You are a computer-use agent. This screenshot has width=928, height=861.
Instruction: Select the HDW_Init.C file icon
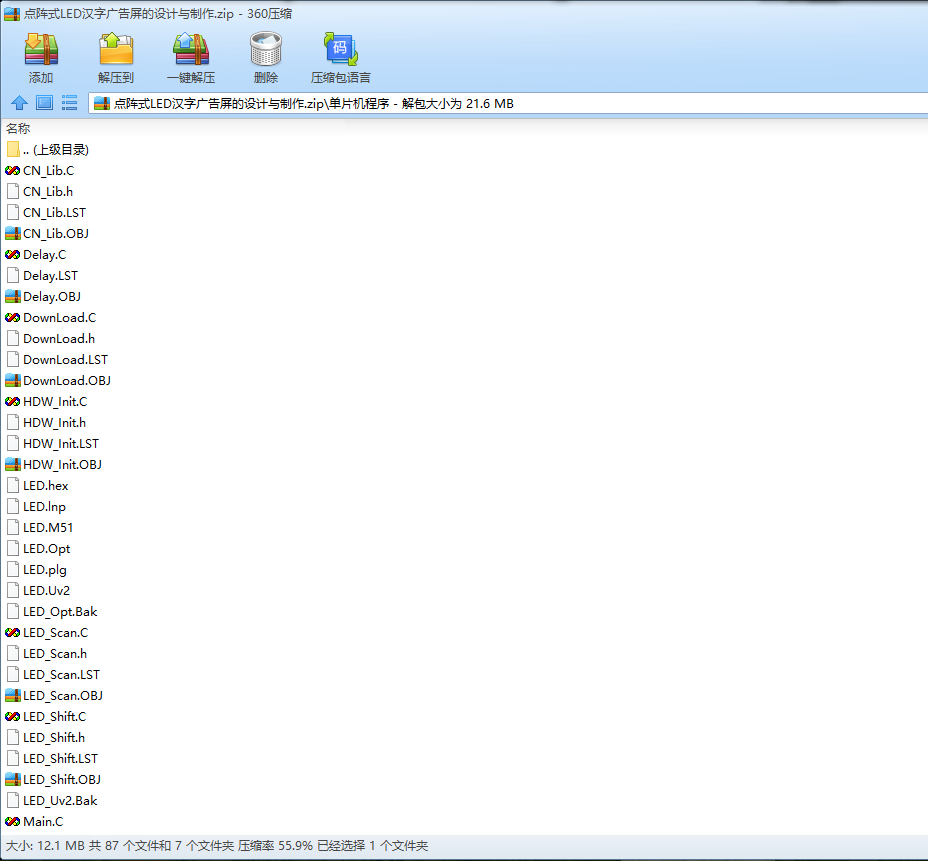[x=12, y=402]
